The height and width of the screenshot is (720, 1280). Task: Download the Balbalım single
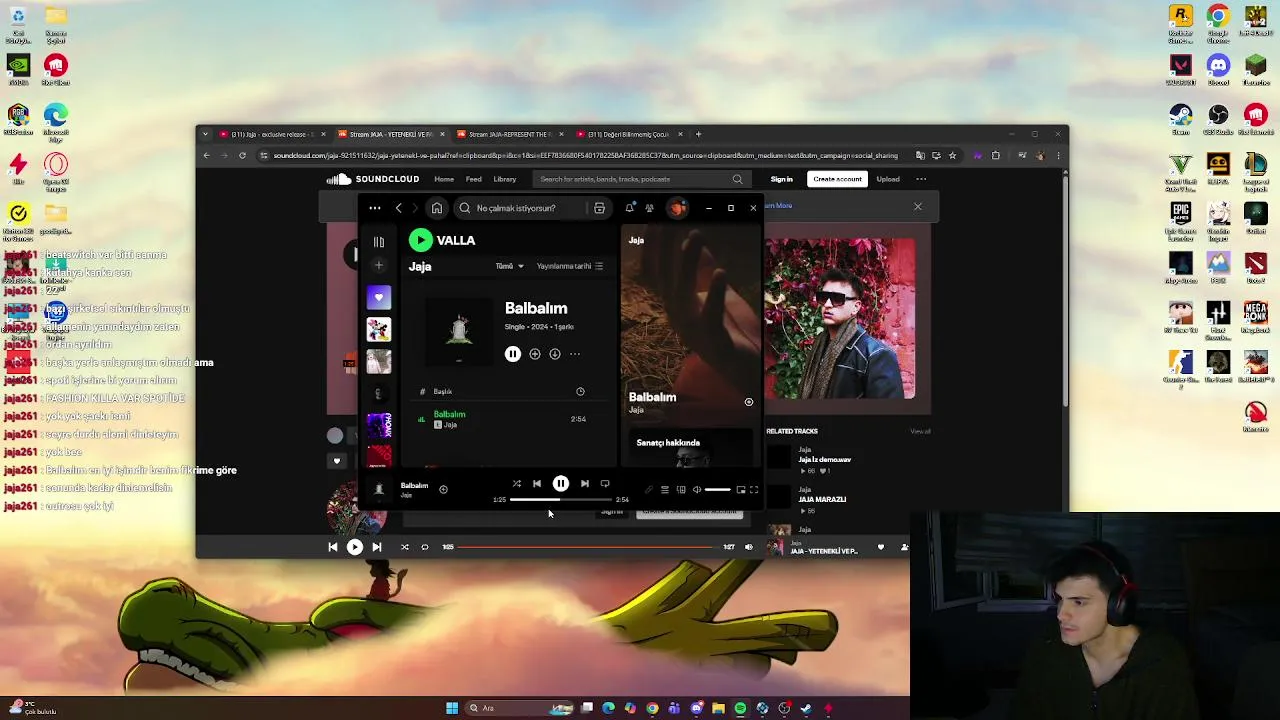tap(555, 354)
